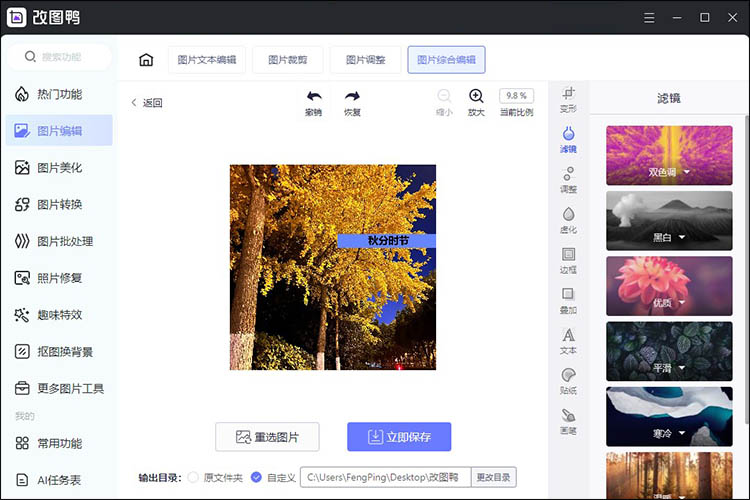The image size is (750, 500).
Task: Apply the 优质 filter thumbnail
Action: click(x=669, y=286)
